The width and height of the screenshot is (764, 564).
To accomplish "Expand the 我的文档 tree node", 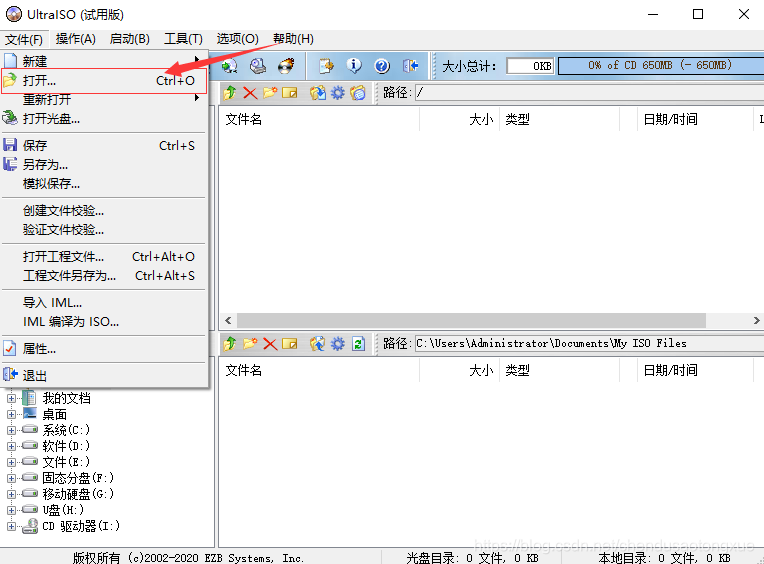I will pos(11,398).
